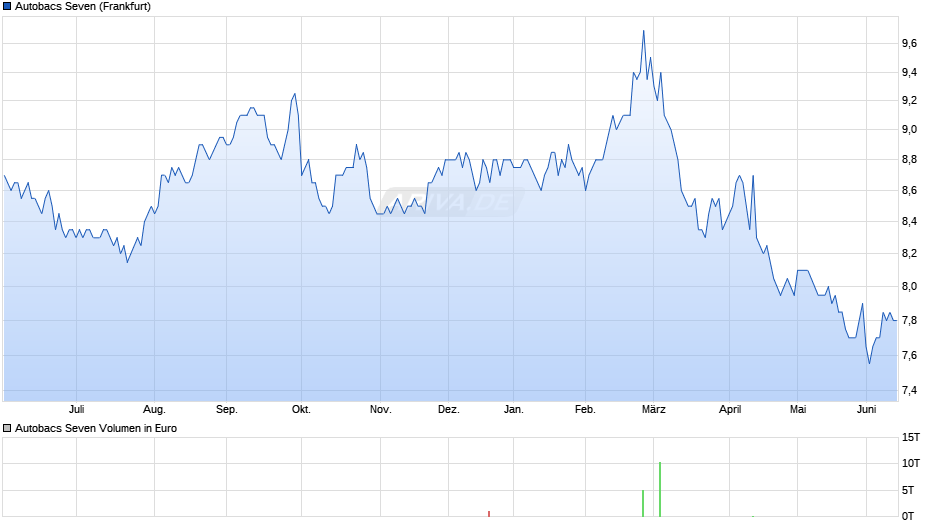Viewport: 940px width, 526px height.
Task: Click the tallest green volume bar in March
Action: pos(660,489)
